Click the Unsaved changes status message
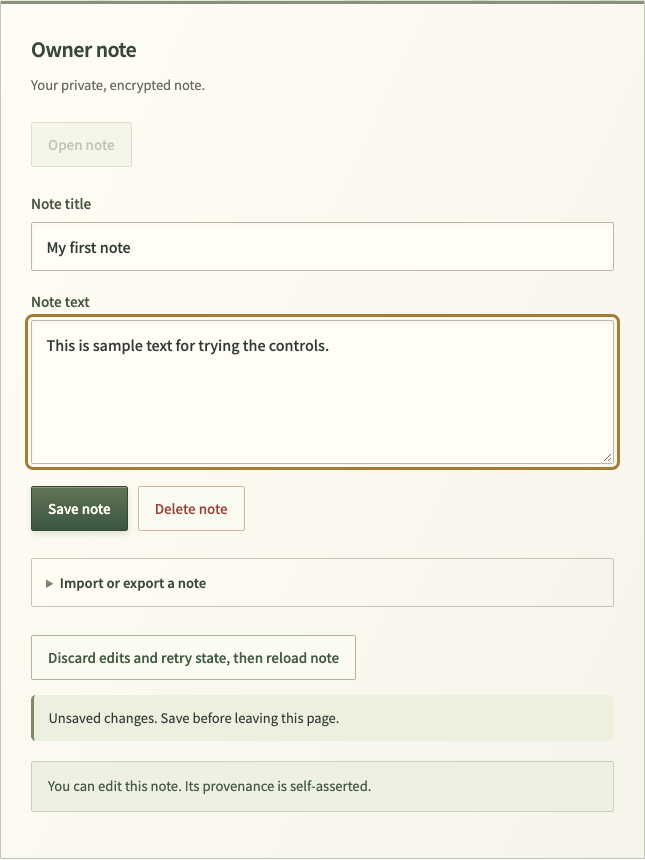Image resolution: width=645 pixels, height=860 pixels. coord(322,718)
